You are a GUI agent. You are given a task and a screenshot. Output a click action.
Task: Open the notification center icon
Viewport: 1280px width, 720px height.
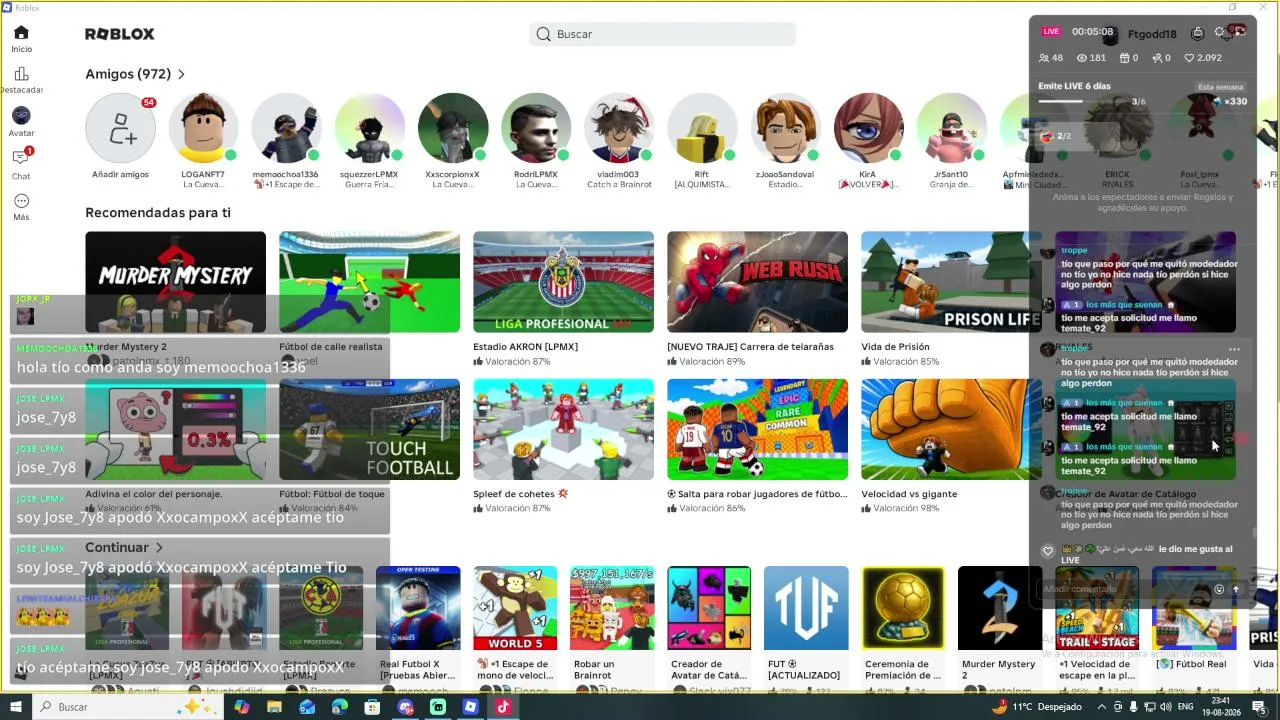coord(1259,707)
